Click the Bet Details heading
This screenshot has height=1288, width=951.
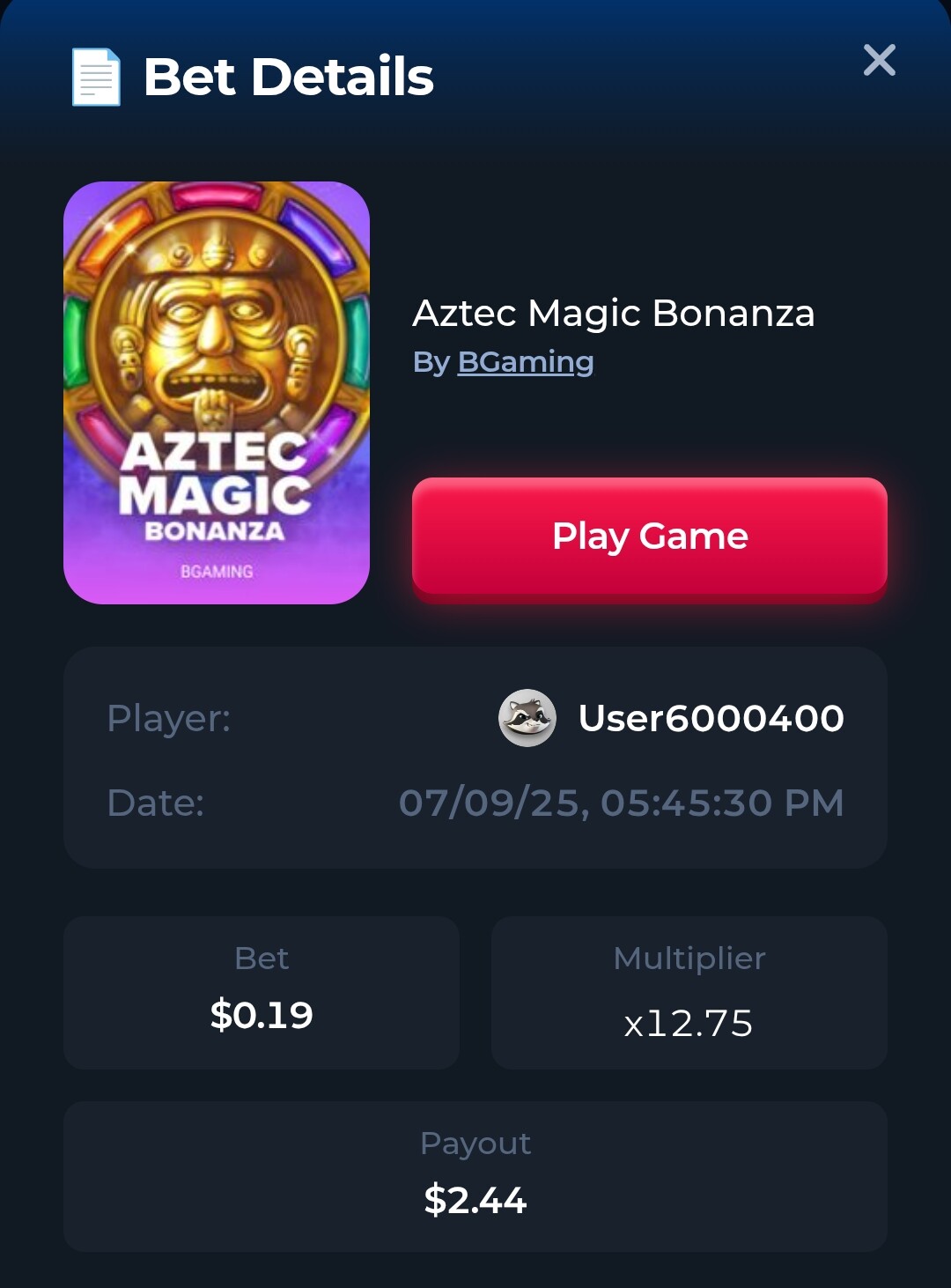(289, 77)
